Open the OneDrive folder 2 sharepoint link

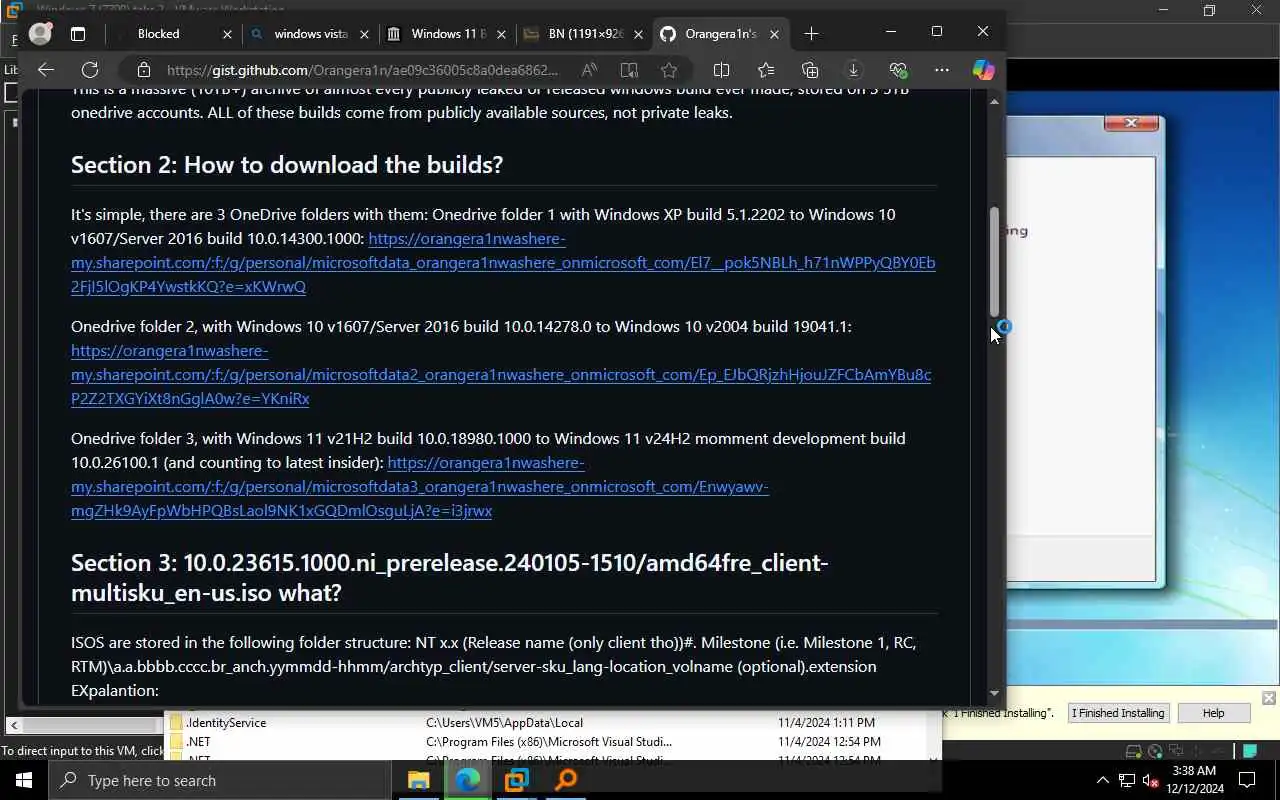click(501, 374)
